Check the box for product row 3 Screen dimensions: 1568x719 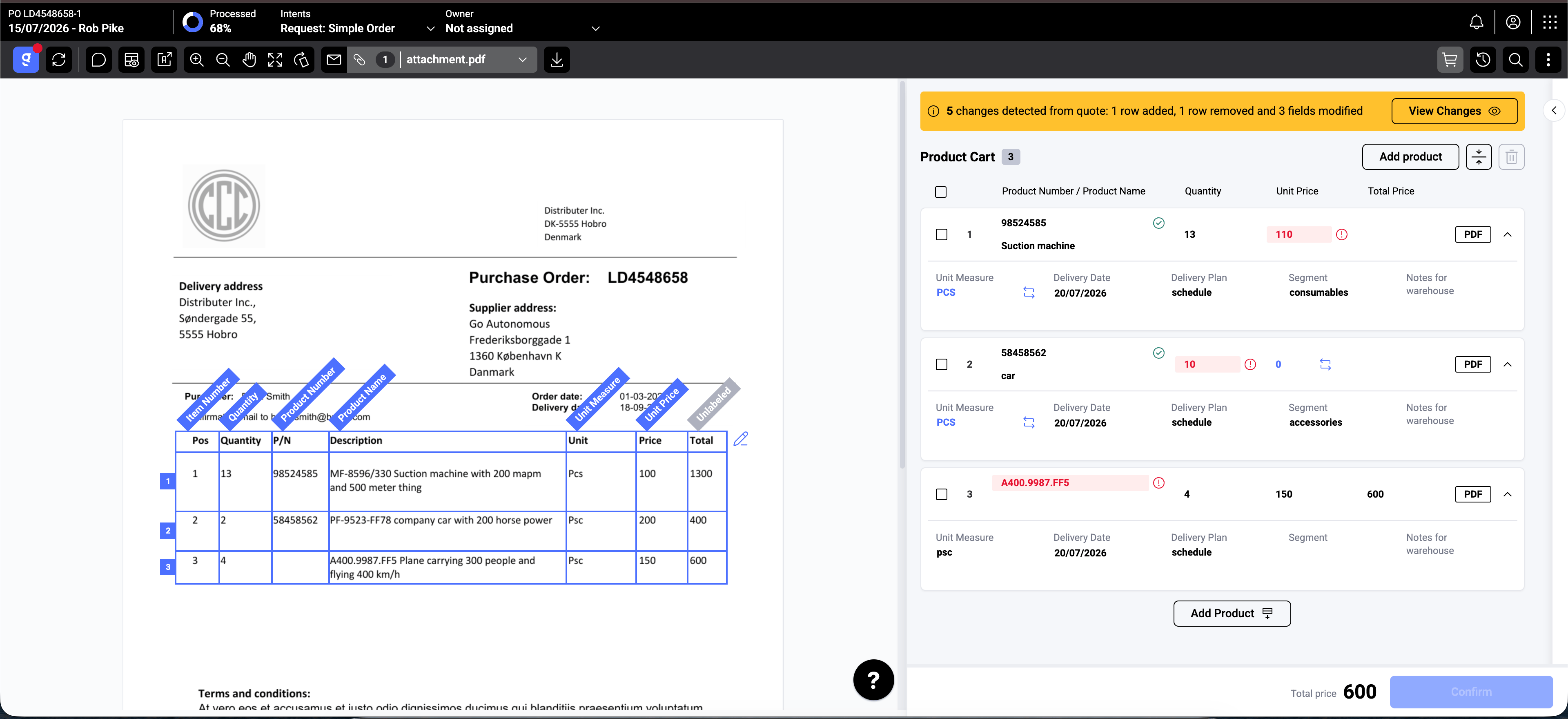point(941,494)
